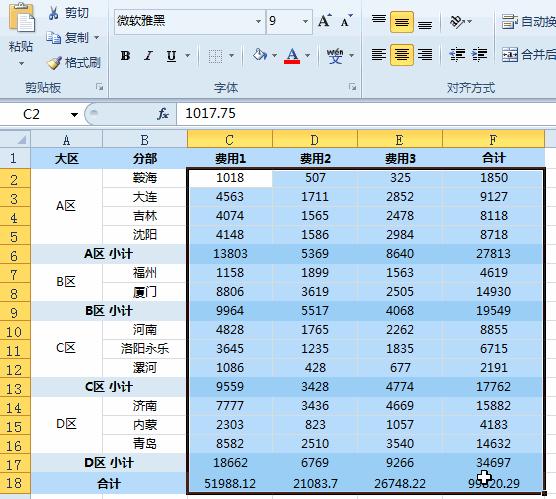Click the Copy (复制) button
This screenshot has height=499, width=556.
coord(67,37)
